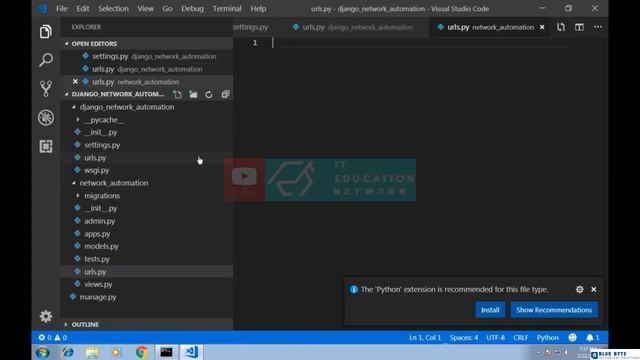Open settings.py in Open Editors list

[147, 56]
